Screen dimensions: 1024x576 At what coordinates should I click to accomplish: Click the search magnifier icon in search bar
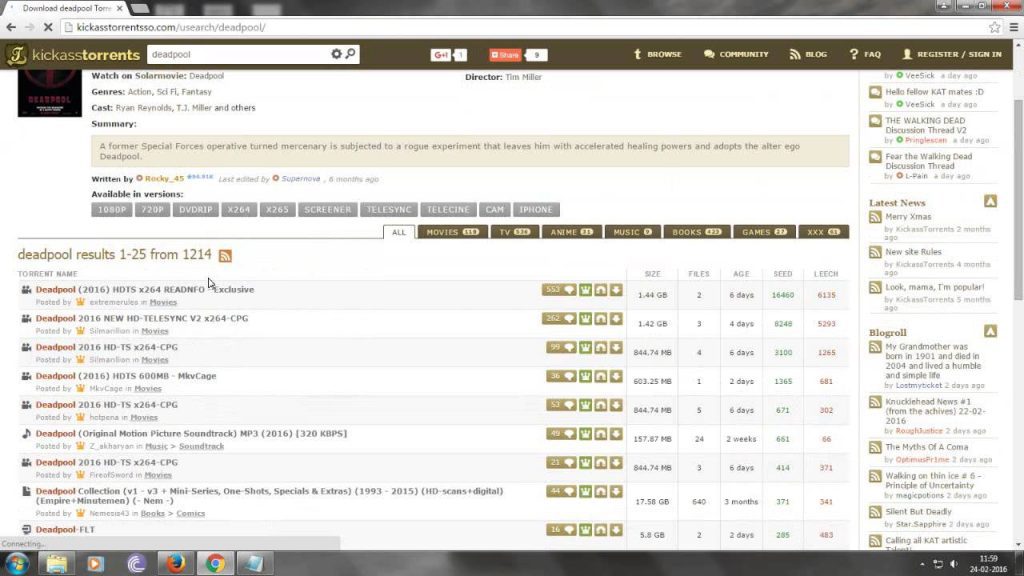click(x=351, y=54)
